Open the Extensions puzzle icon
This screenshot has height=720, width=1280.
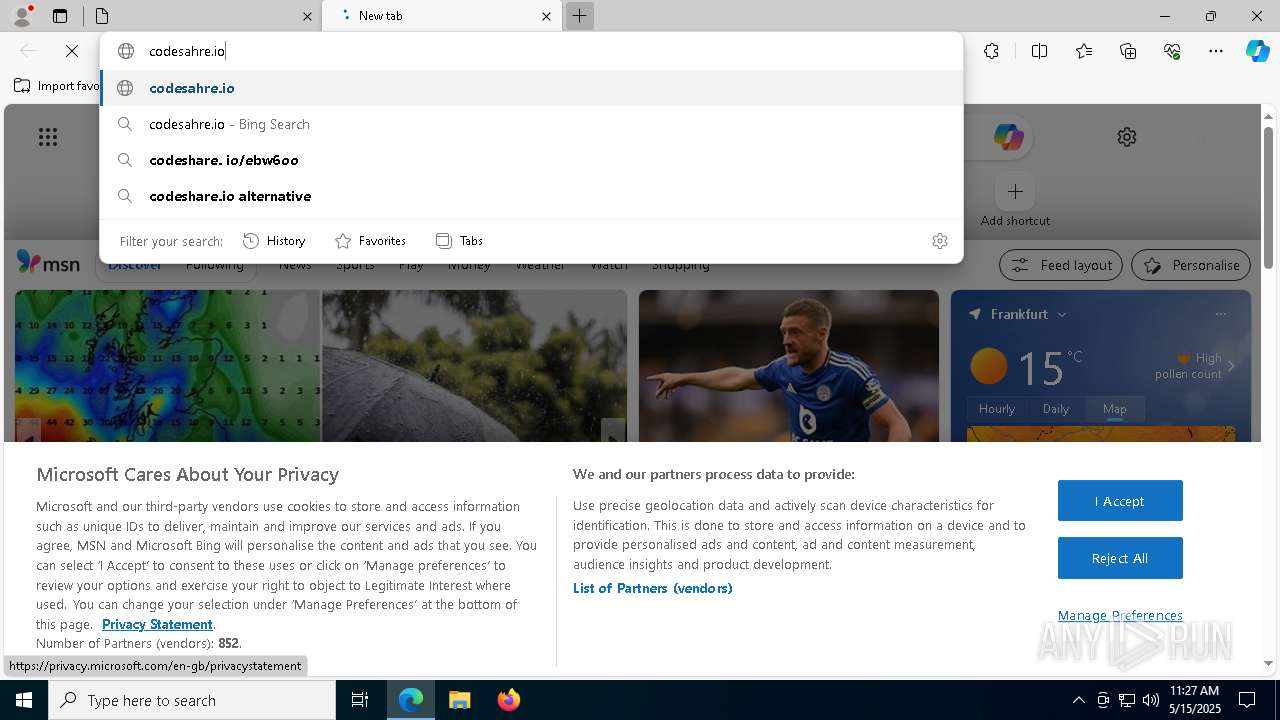point(991,51)
